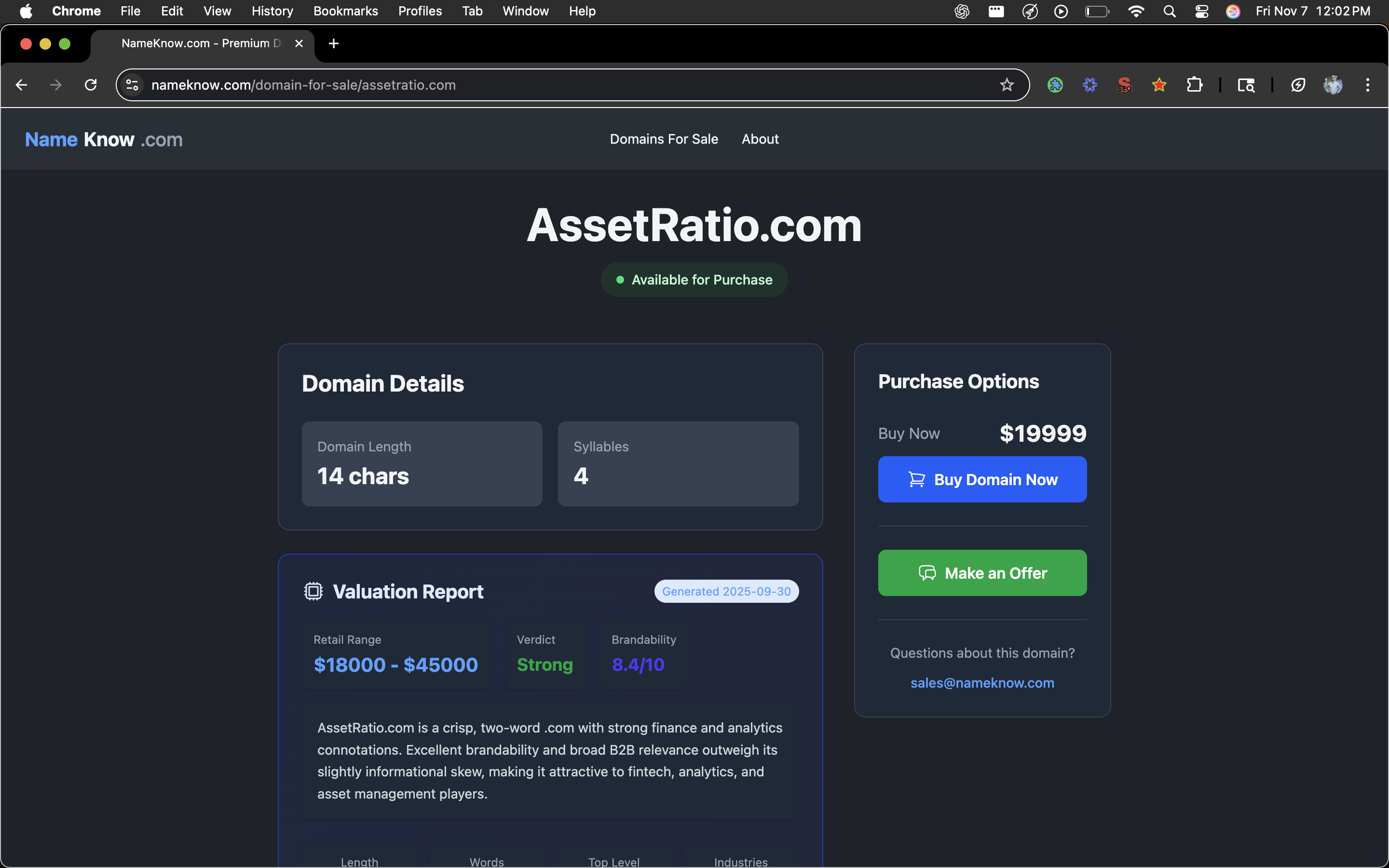Open Control Center from the menu bar
Screen dimensions: 1389x868
[x=1202, y=11]
